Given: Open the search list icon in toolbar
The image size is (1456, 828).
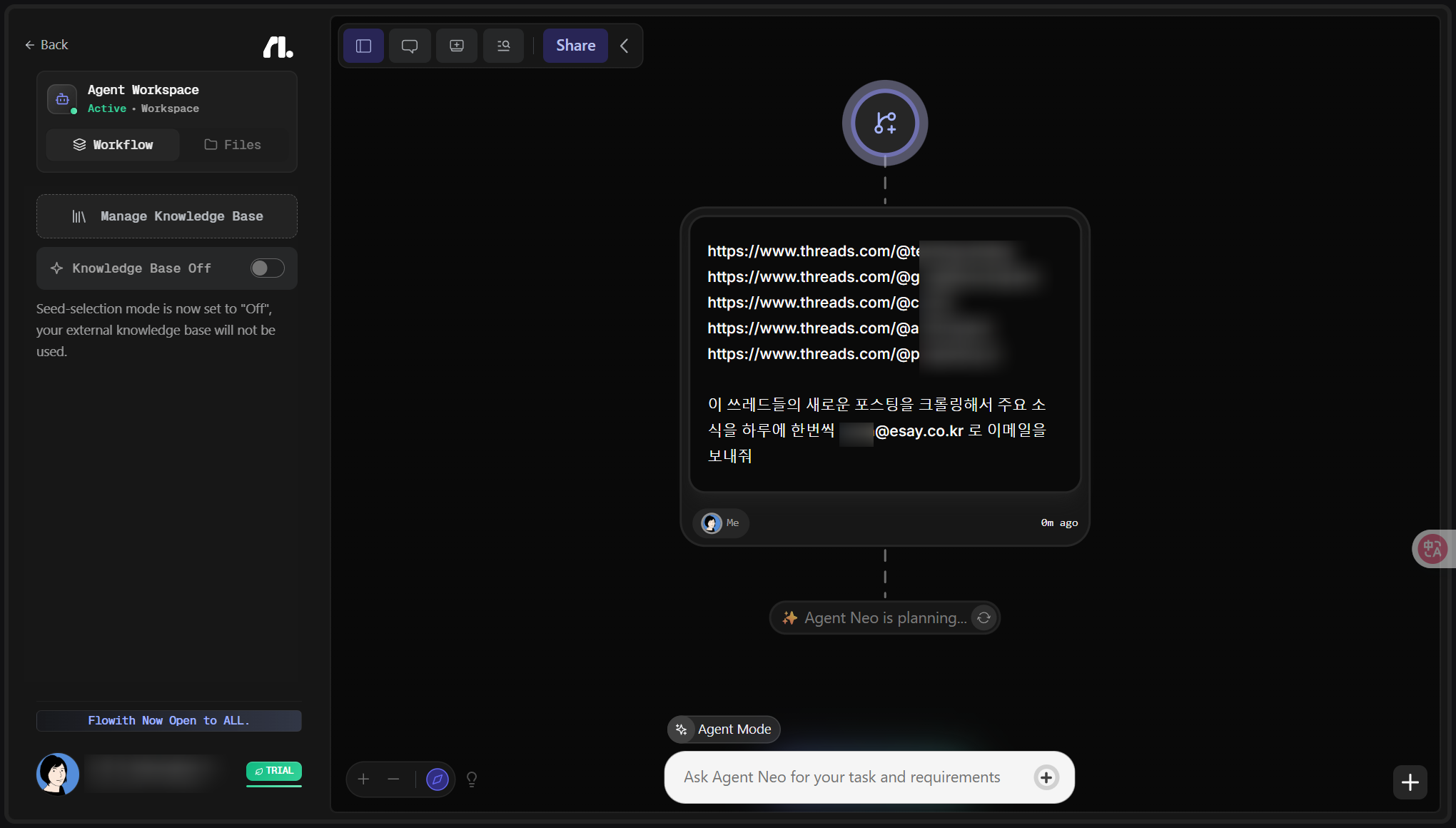Looking at the screenshot, I should click(504, 46).
